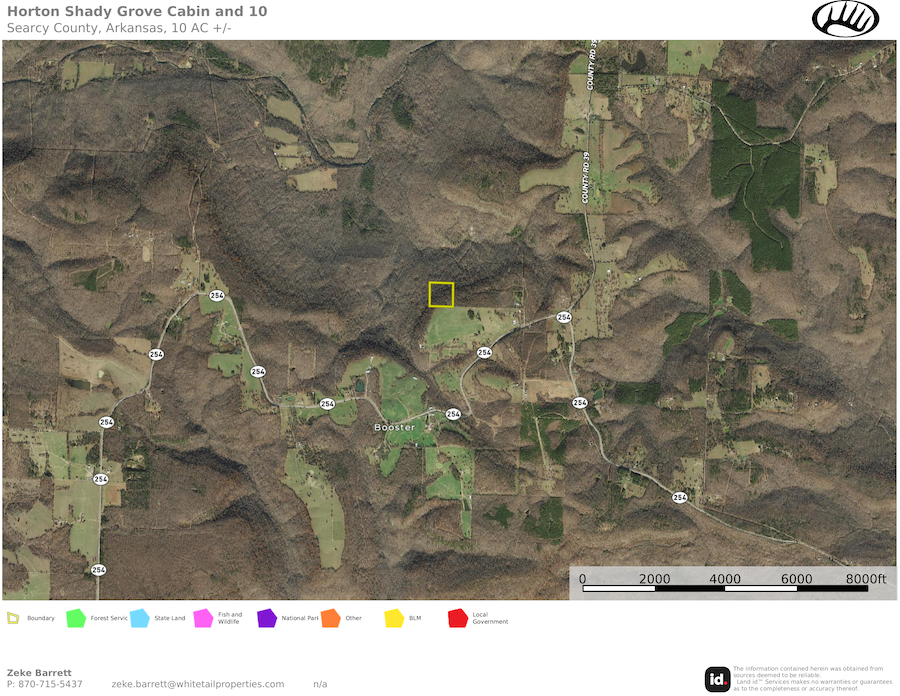Screen dimensions: 900x696
Task: Click the yellow Boundary legend icon
Action: tap(14, 618)
